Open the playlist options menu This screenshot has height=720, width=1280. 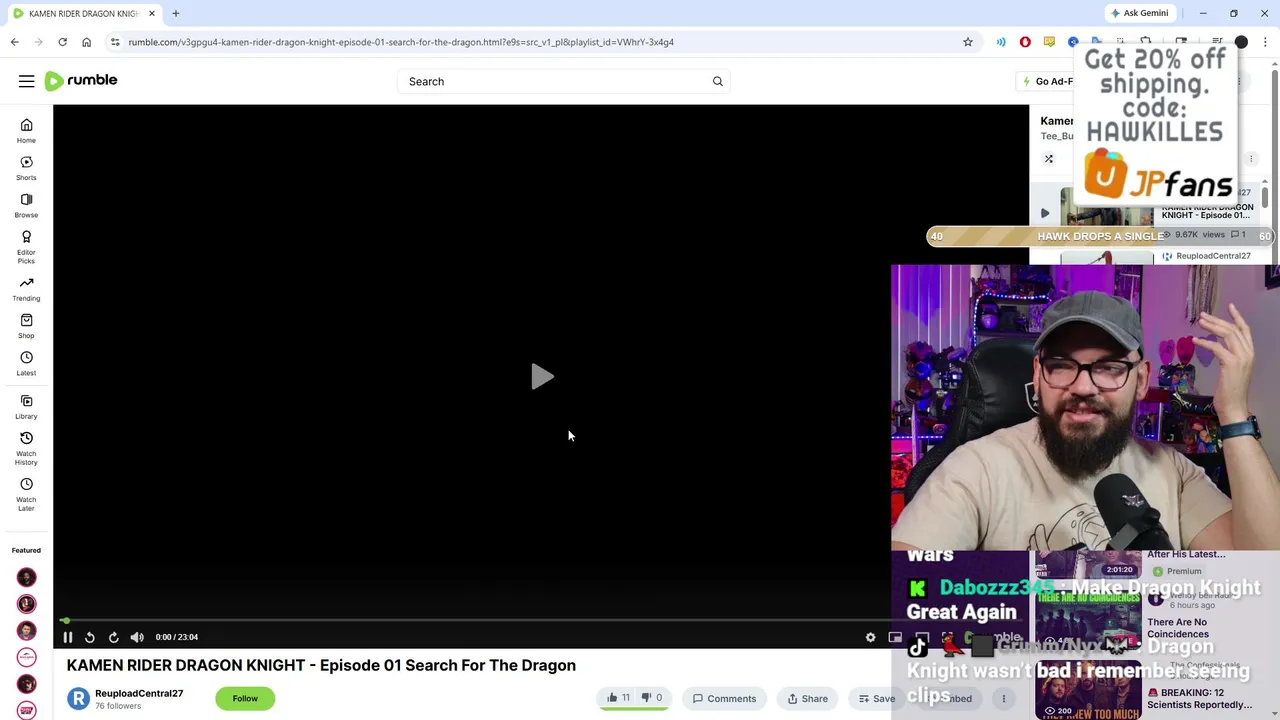[1251, 159]
